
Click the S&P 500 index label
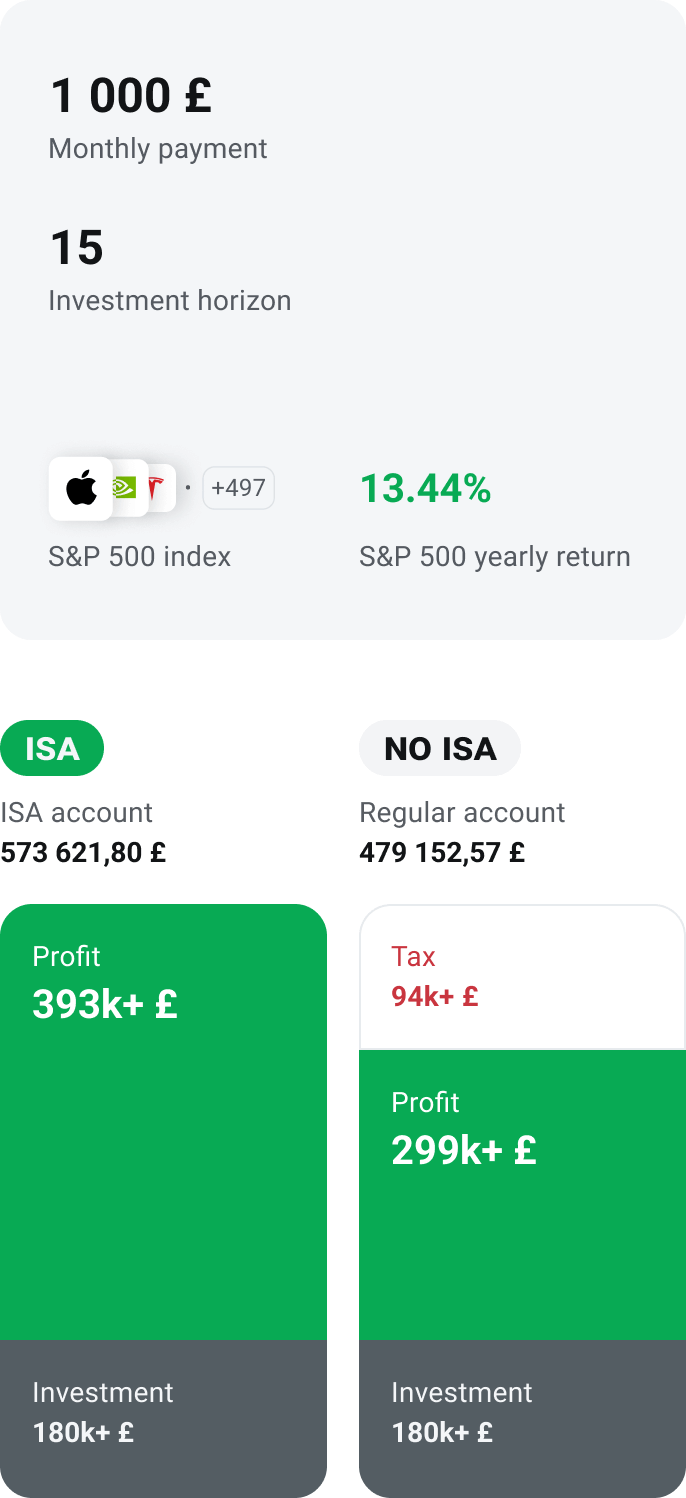click(139, 556)
